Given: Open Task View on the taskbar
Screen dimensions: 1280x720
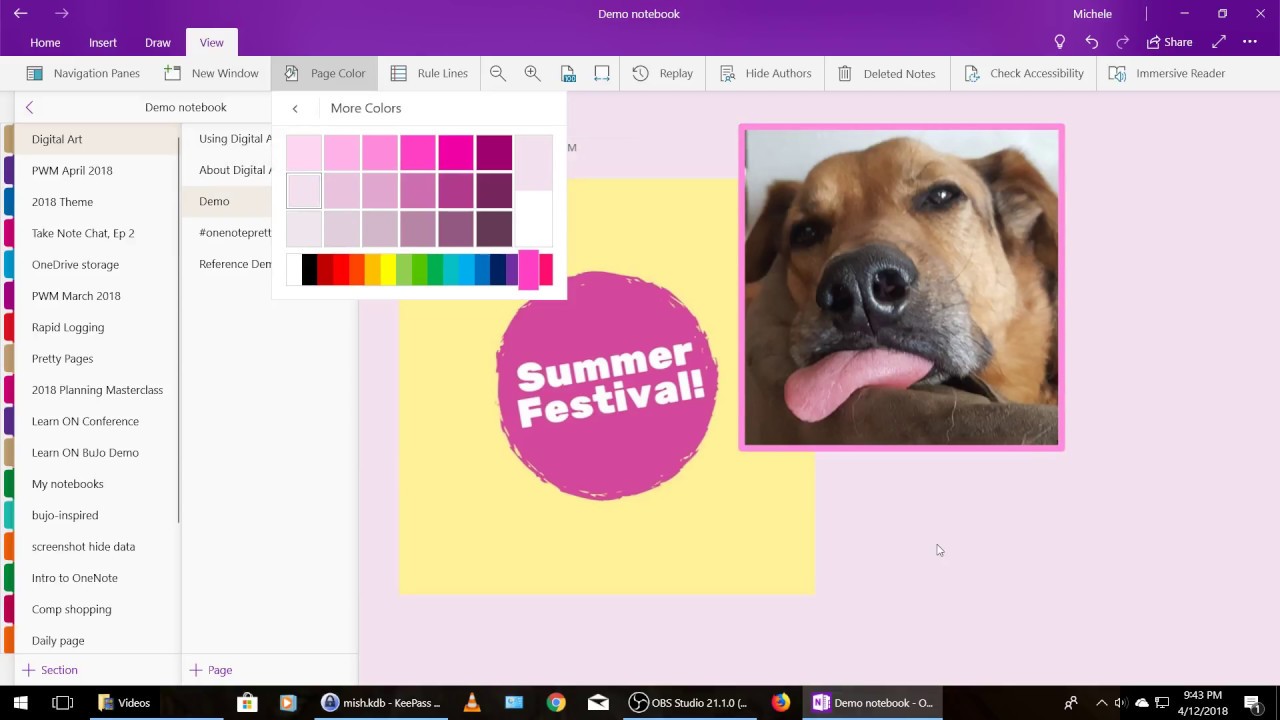Looking at the screenshot, I should (x=62, y=703).
